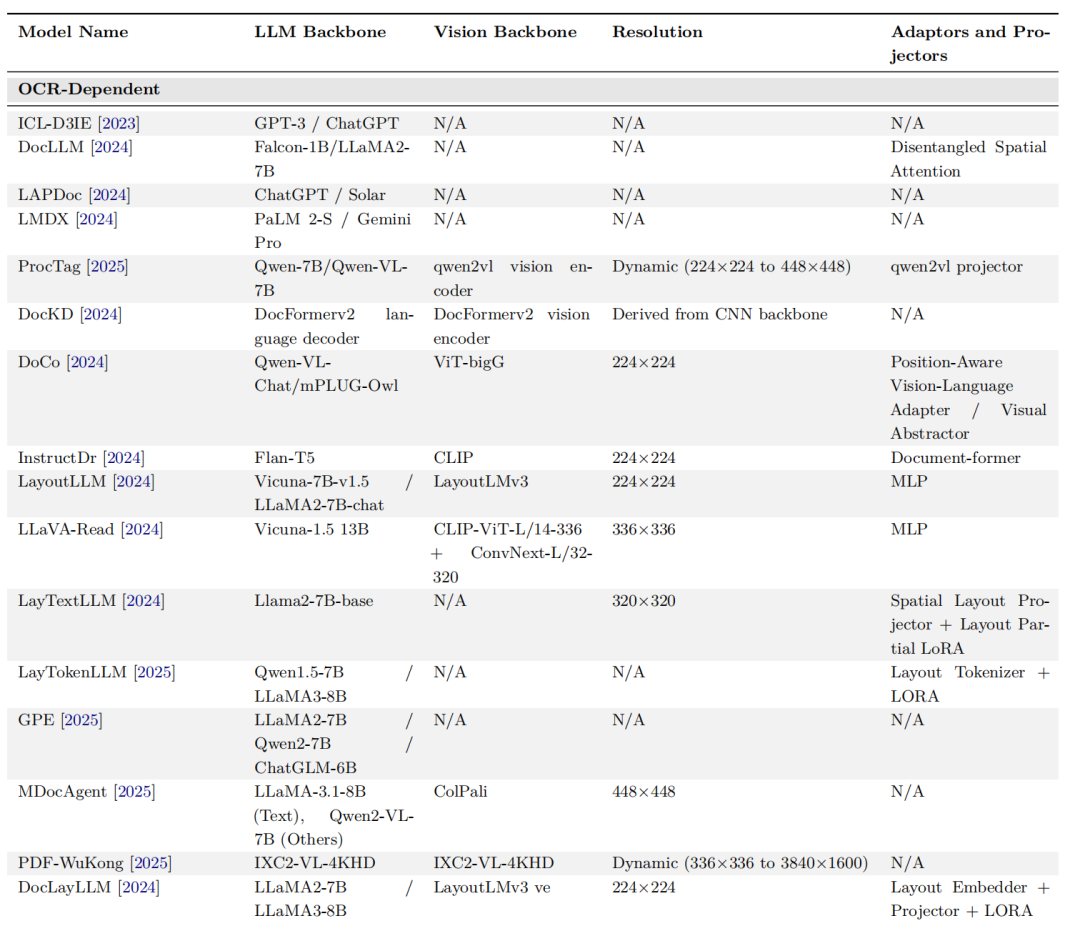The image size is (1080, 926).
Task: Open the 2024 citation beside InstructDr
Action: (x=124, y=458)
